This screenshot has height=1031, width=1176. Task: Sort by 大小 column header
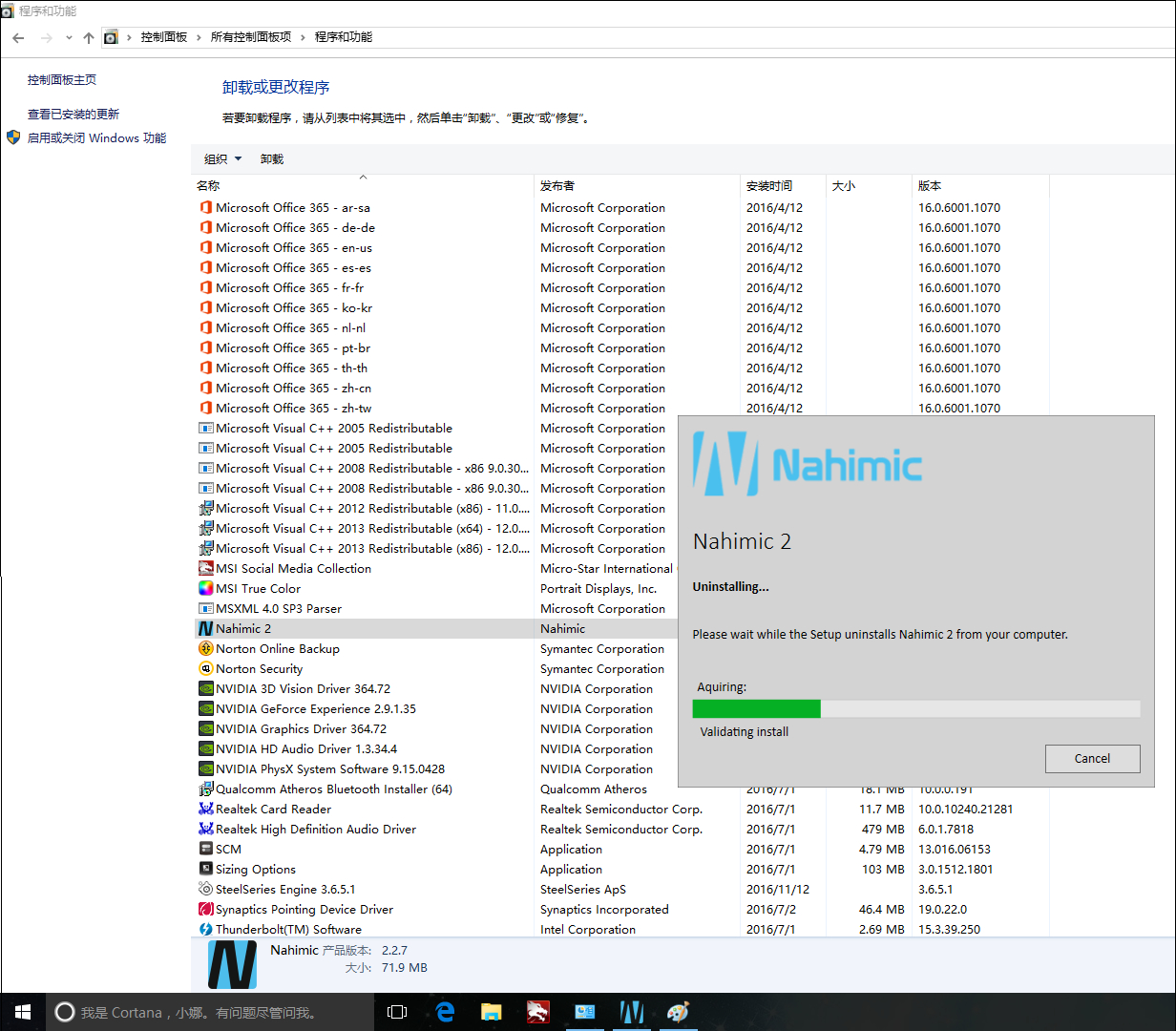tap(870, 186)
